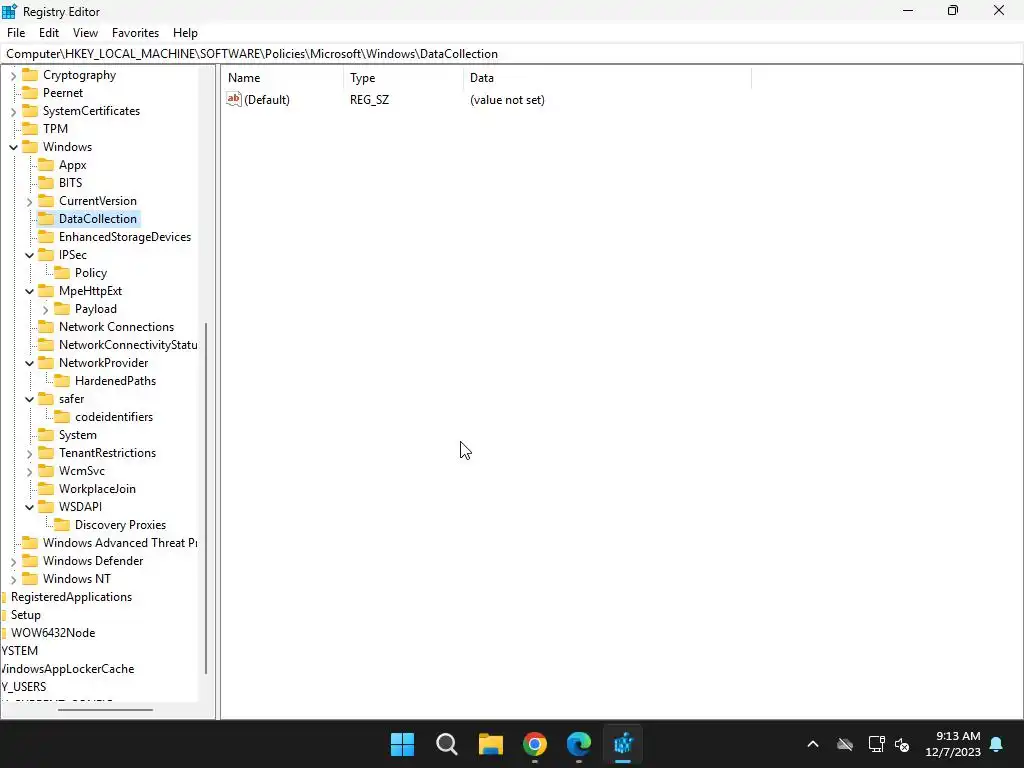Click the tree pane horizontal scrollbar

105,710
